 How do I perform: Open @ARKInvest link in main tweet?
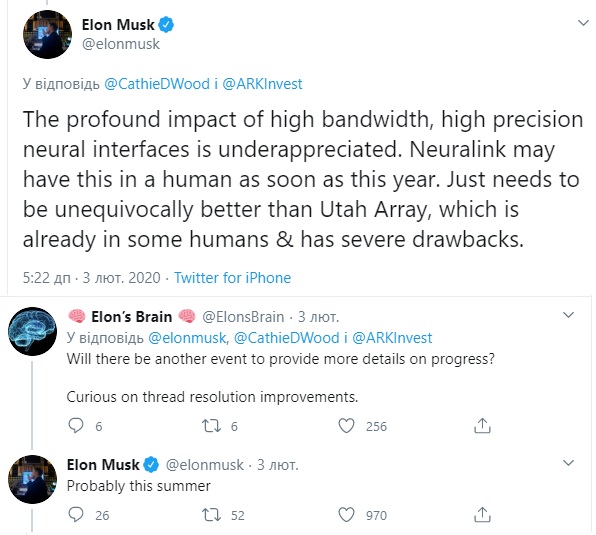[262, 84]
